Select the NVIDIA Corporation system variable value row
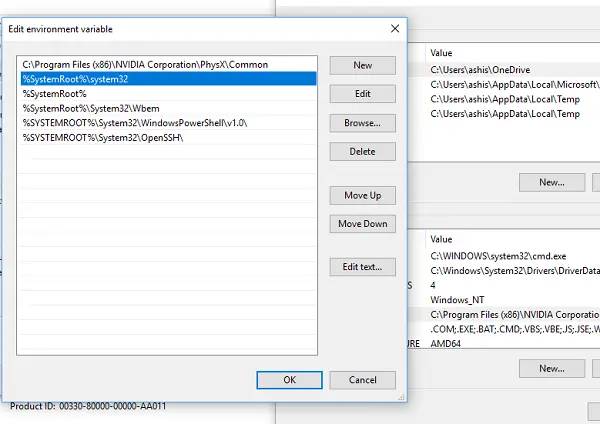600x424 pixels. pyautogui.click(x=515, y=314)
